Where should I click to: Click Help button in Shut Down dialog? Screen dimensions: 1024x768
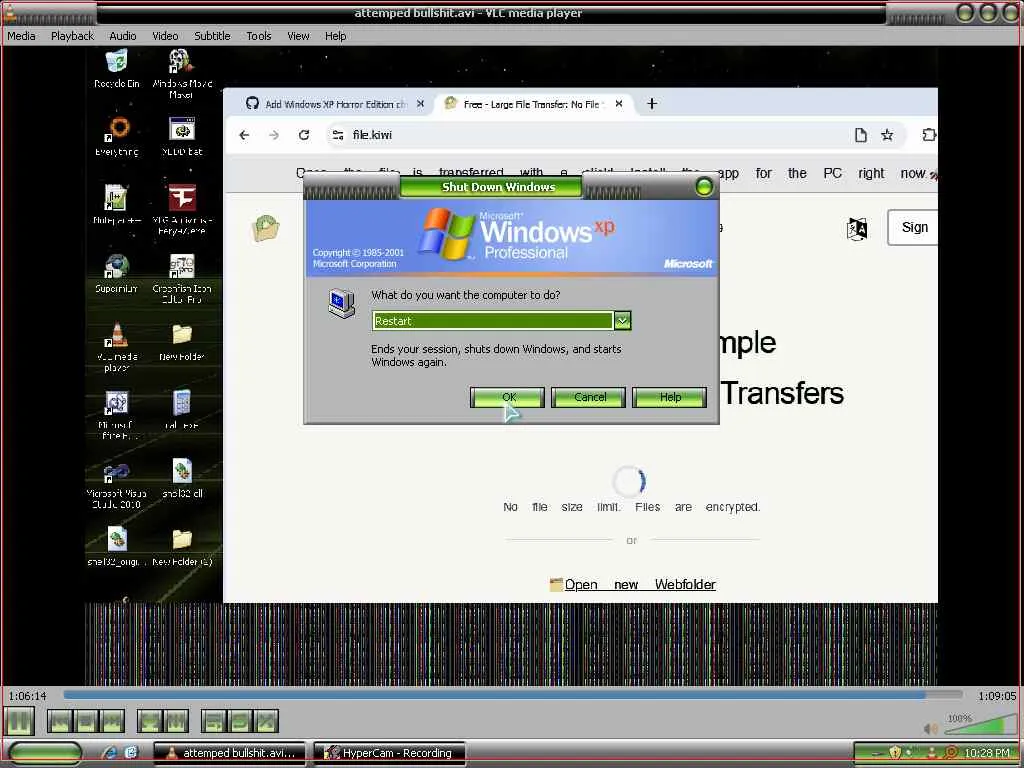tap(669, 397)
